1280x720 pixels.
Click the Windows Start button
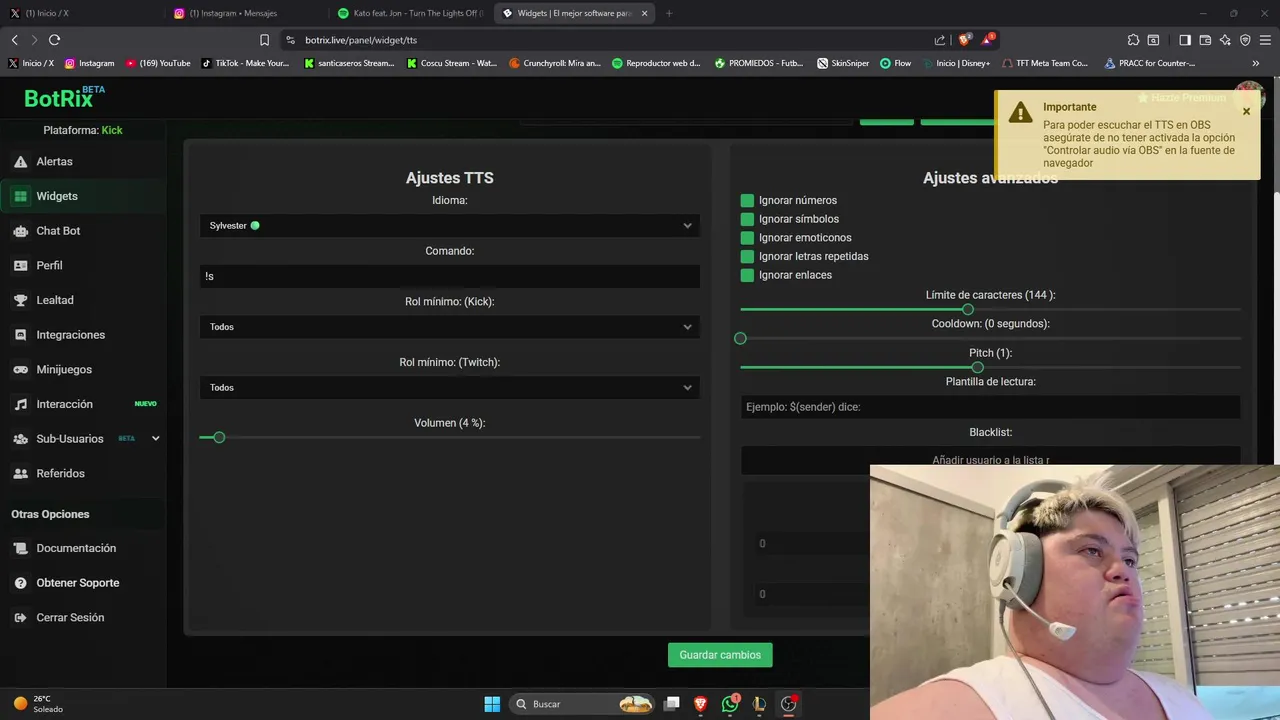coord(492,704)
